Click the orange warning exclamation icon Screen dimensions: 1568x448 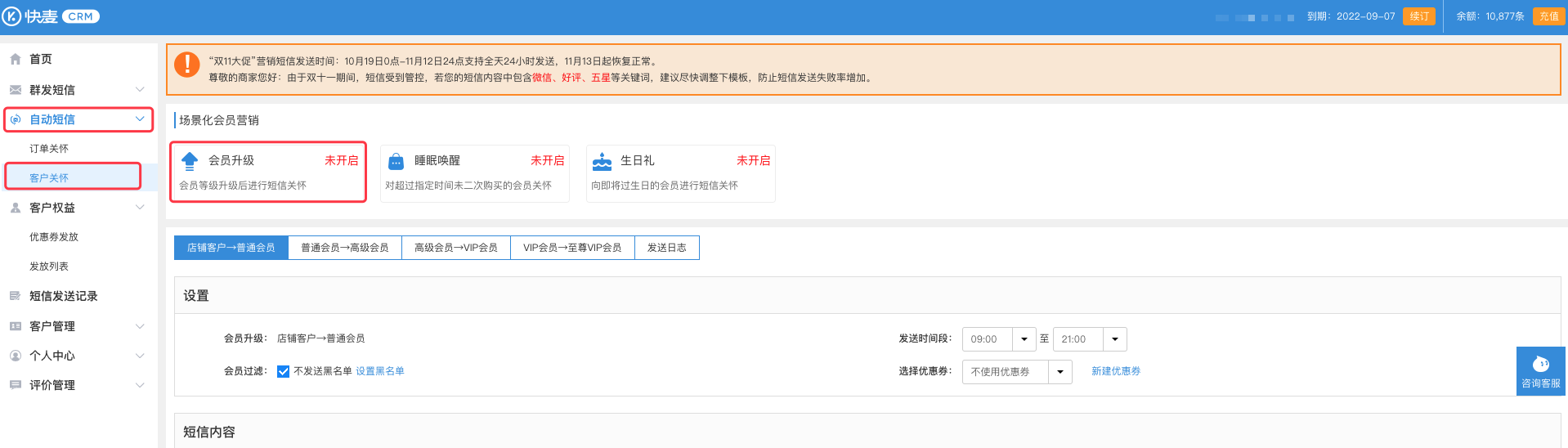[x=187, y=65]
